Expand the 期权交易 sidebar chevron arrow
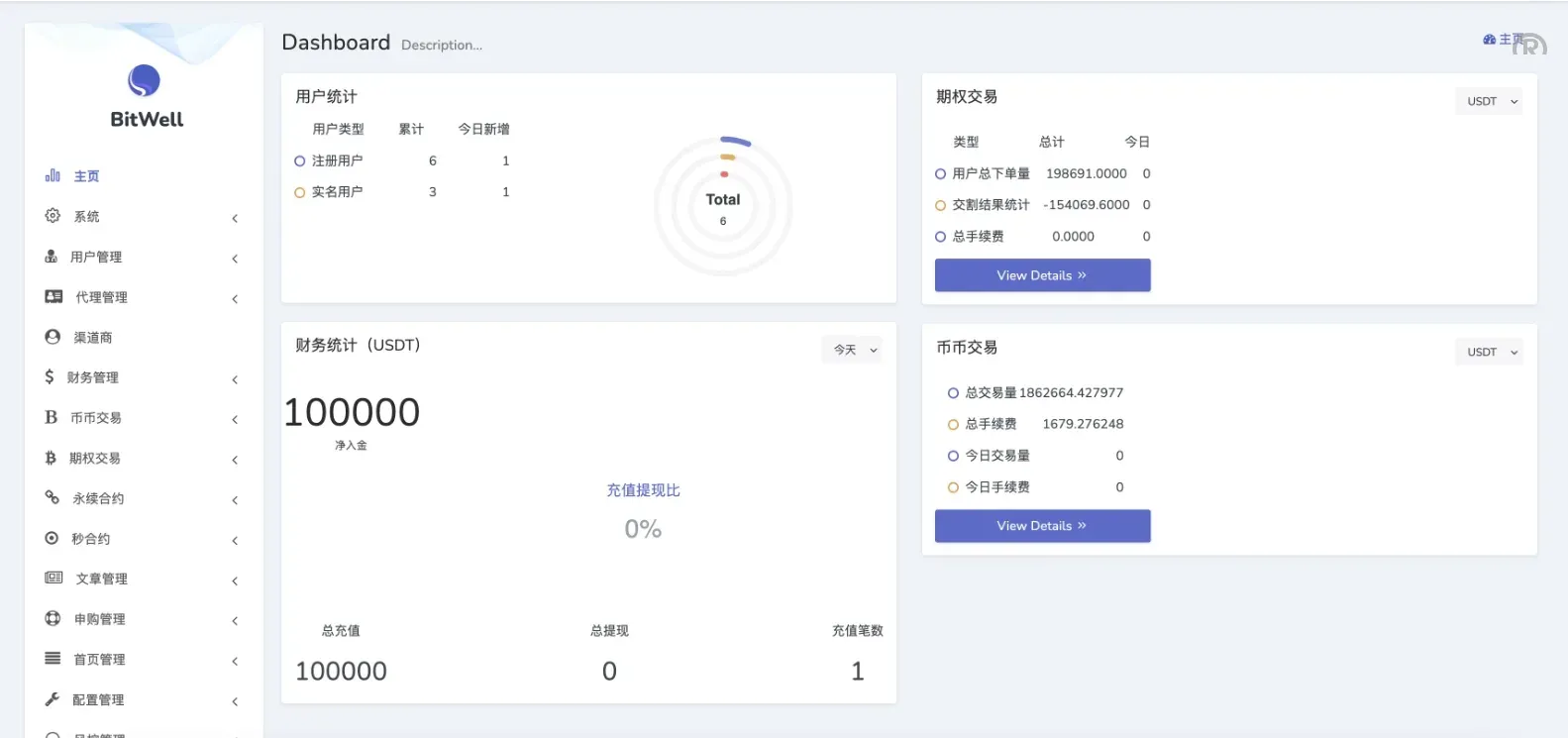Viewport: 1568px width, 738px height. tap(235, 460)
